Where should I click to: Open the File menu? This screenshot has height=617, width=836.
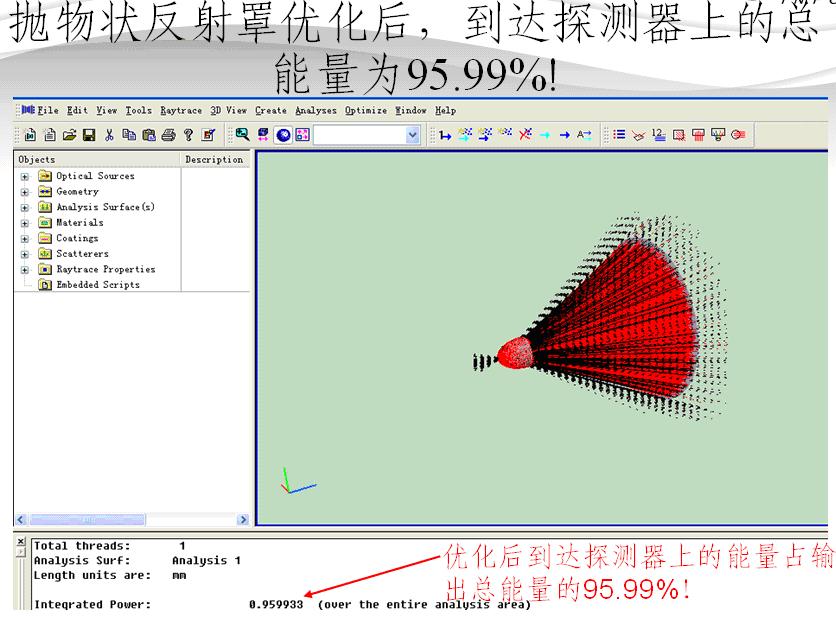point(48,110)
